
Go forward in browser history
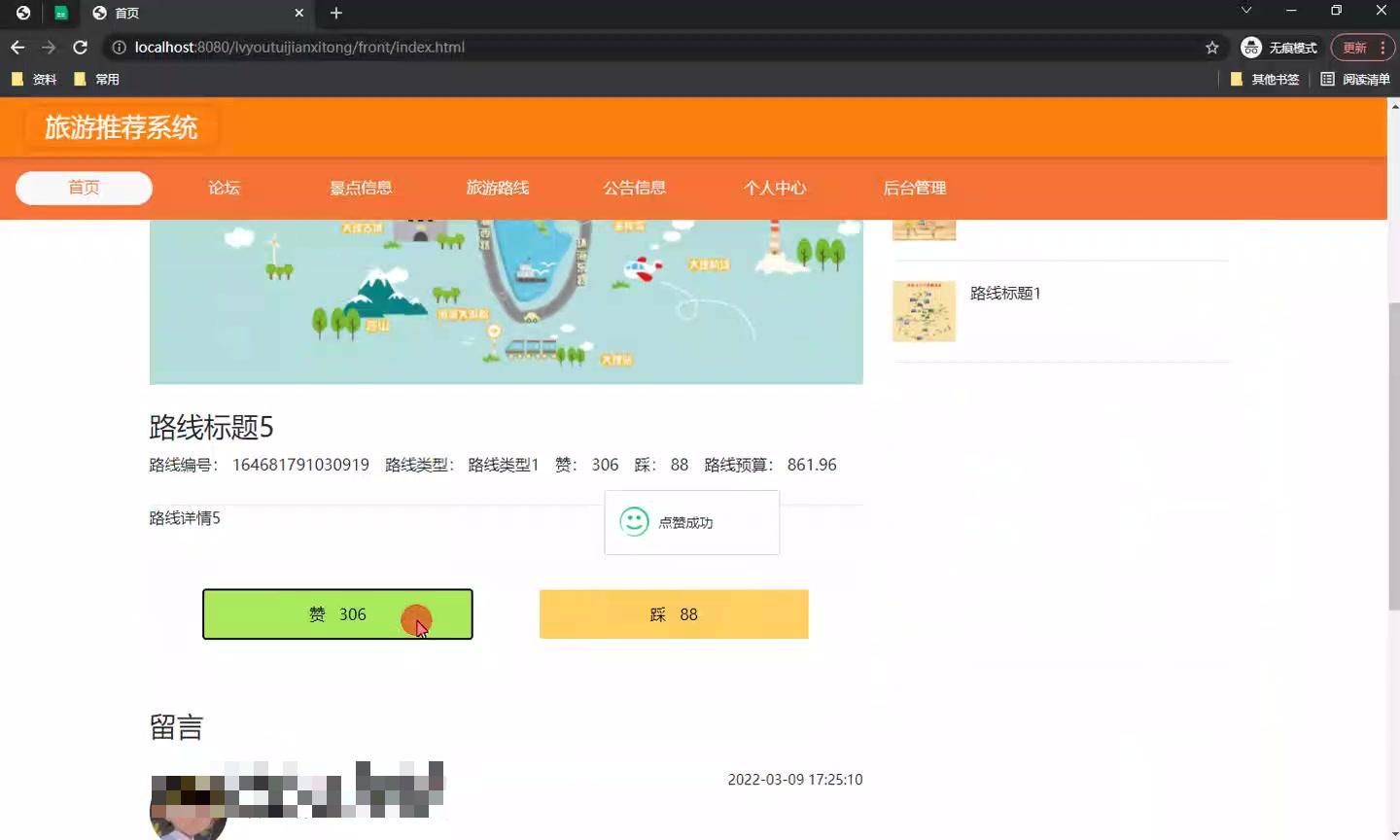coord(49,47)
